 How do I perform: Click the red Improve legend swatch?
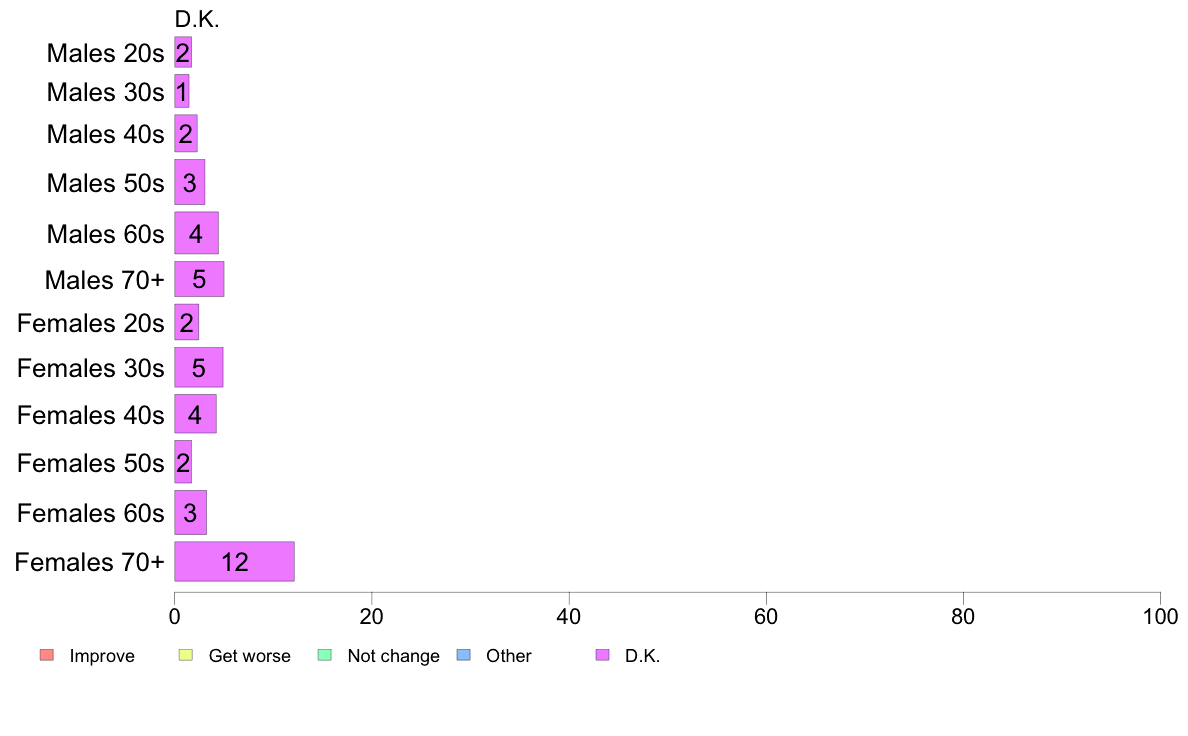click(x=47, y=655)
